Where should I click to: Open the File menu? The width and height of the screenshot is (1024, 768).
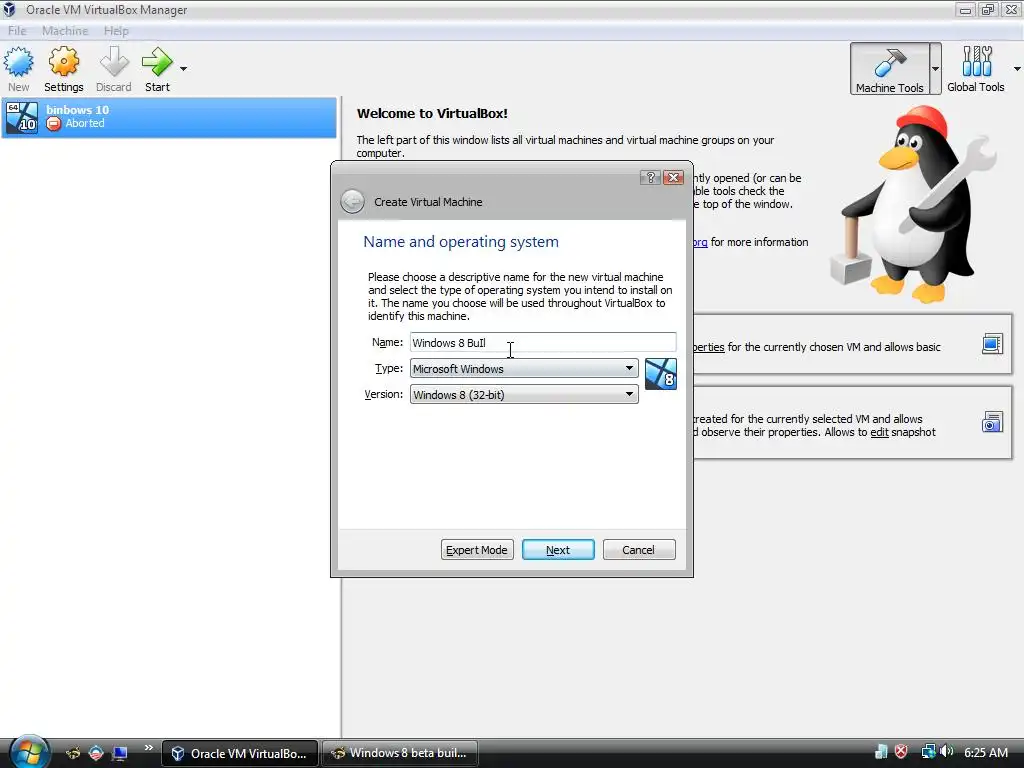pyautogui.click(x=17, y=31)
